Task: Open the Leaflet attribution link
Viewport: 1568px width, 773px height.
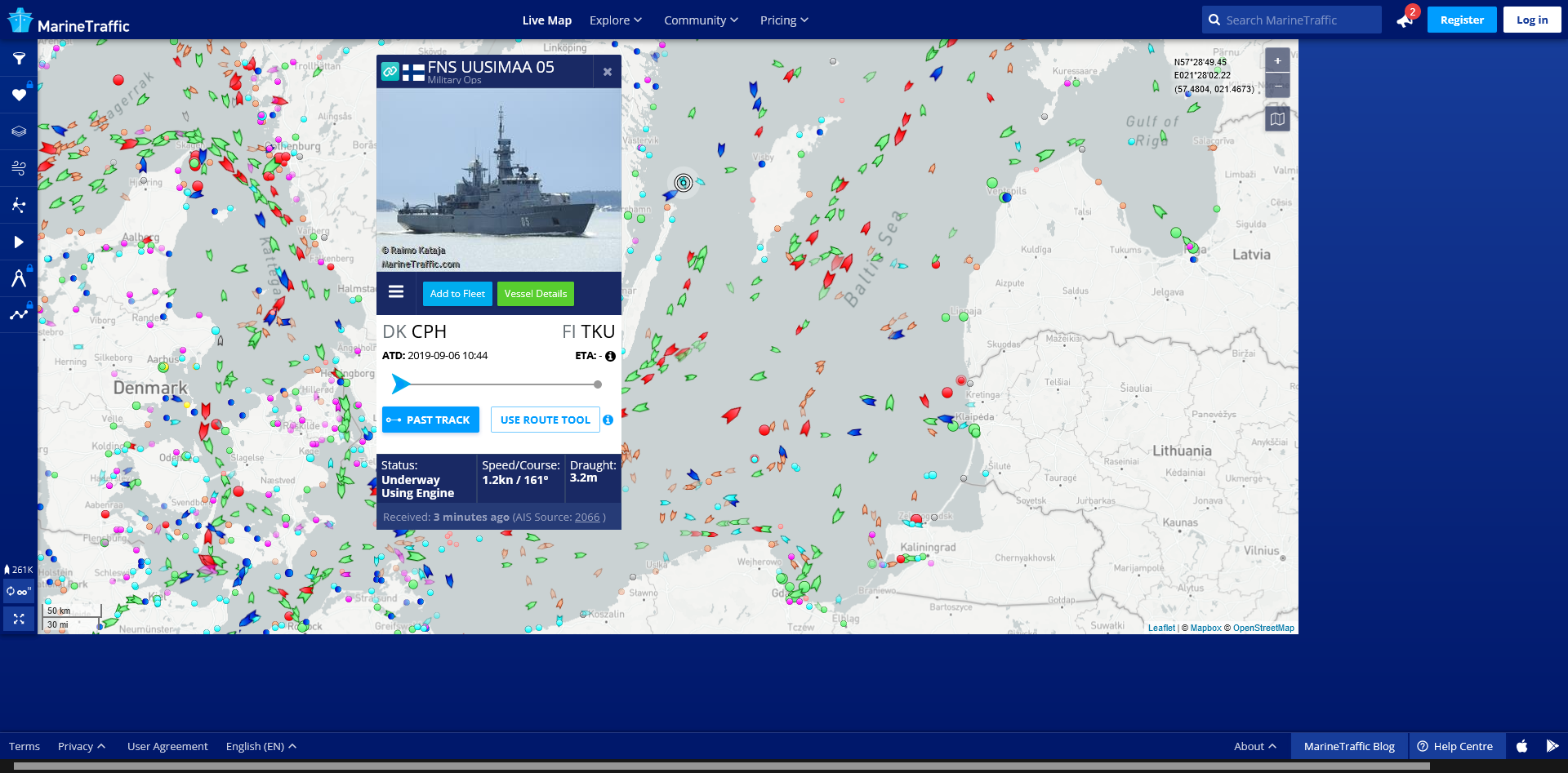Action: click(x=1161, y=629)
